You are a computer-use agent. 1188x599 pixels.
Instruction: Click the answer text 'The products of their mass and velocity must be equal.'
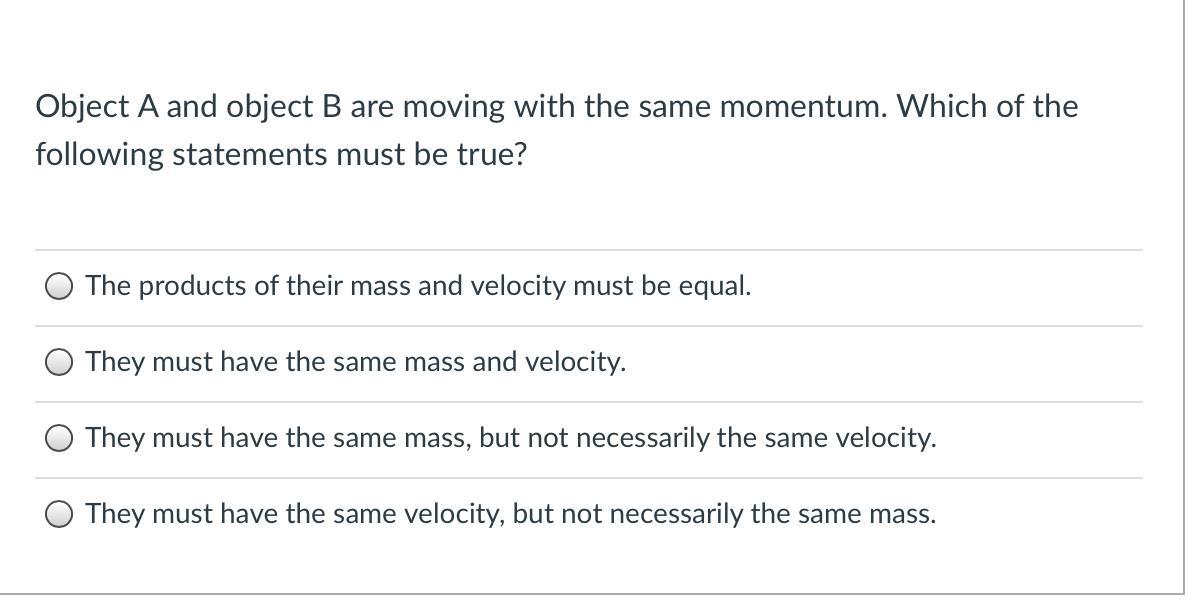pyautogui.click(x=418, y=286)
